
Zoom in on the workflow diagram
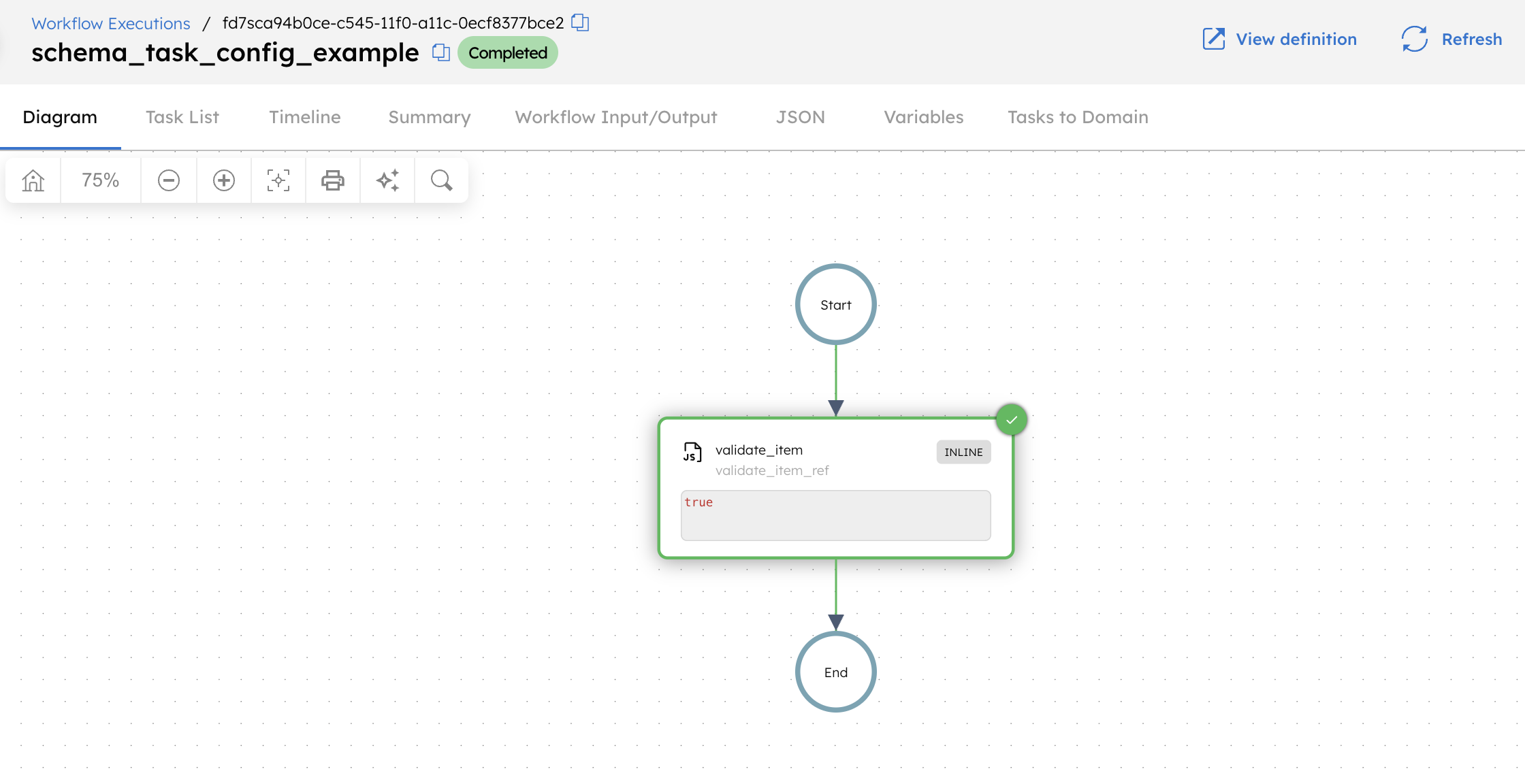point(223,180)
